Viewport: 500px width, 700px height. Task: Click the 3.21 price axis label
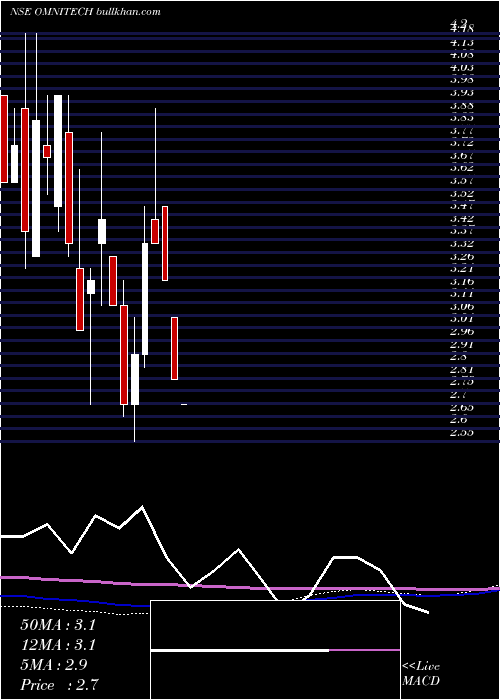(462, 269)
